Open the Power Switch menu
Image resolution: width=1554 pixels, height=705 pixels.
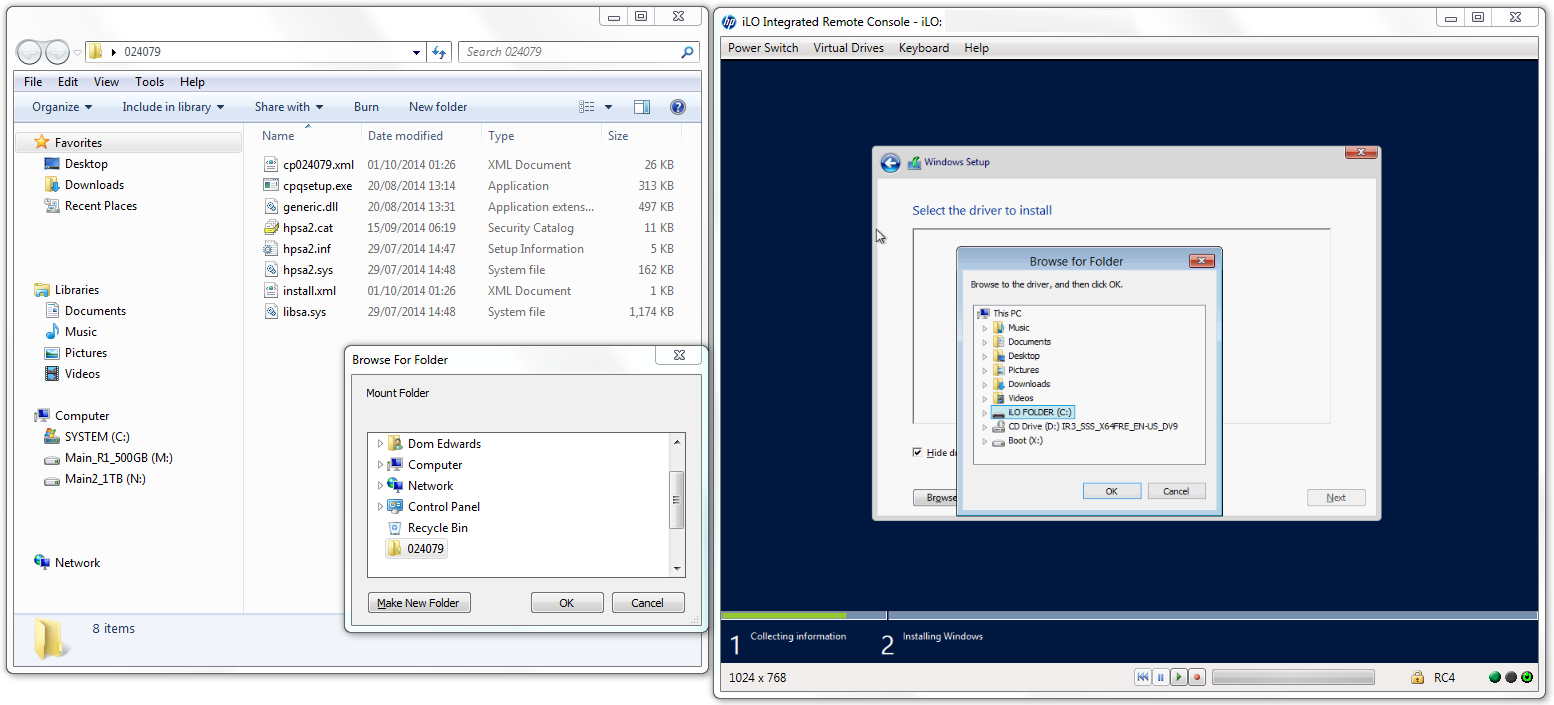[763, 48]
